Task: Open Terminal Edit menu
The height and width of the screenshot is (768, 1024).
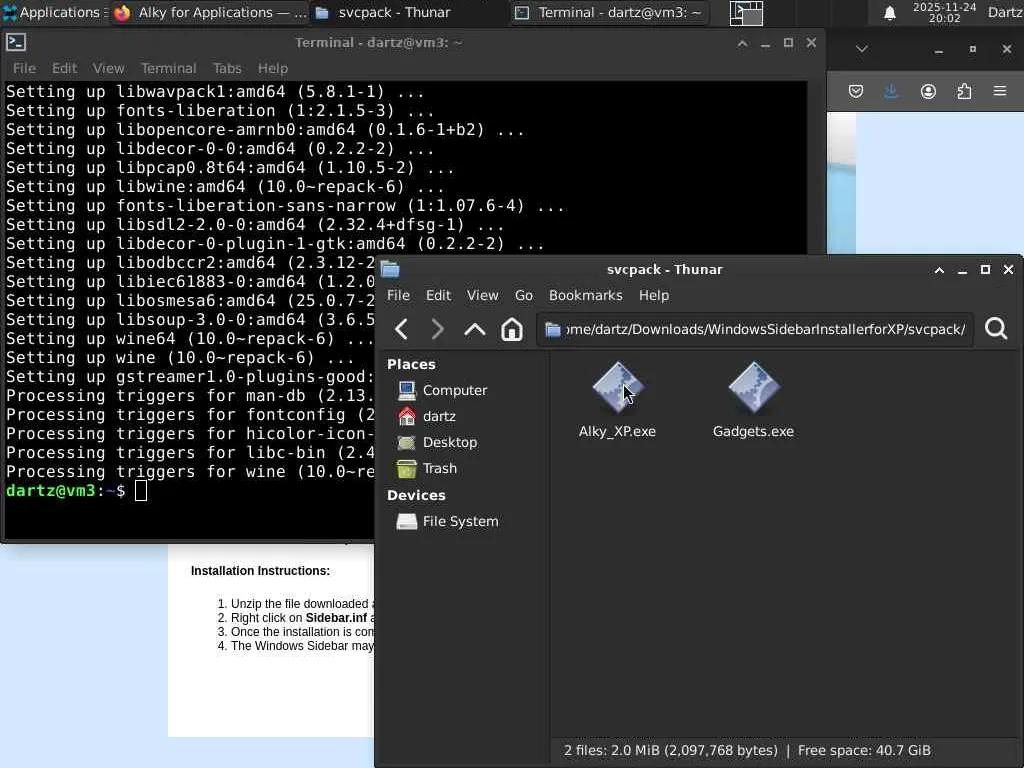Action: pyautogui.click(x=64, y=68)
